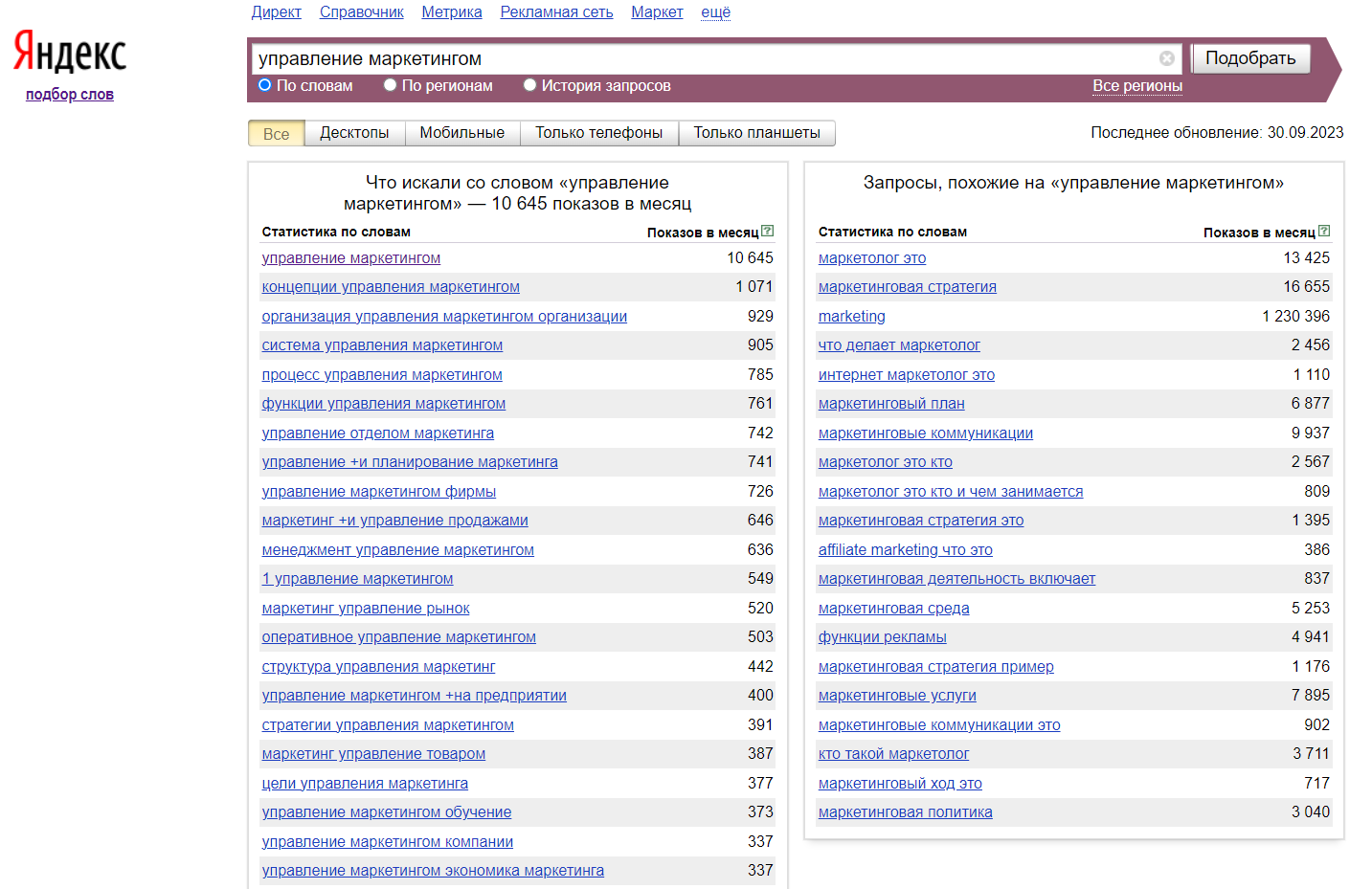Screen dimensions: 1372x889
Task: Open 'маркетинговая стратегия' similar query
Action: click(x=908, y=287)
